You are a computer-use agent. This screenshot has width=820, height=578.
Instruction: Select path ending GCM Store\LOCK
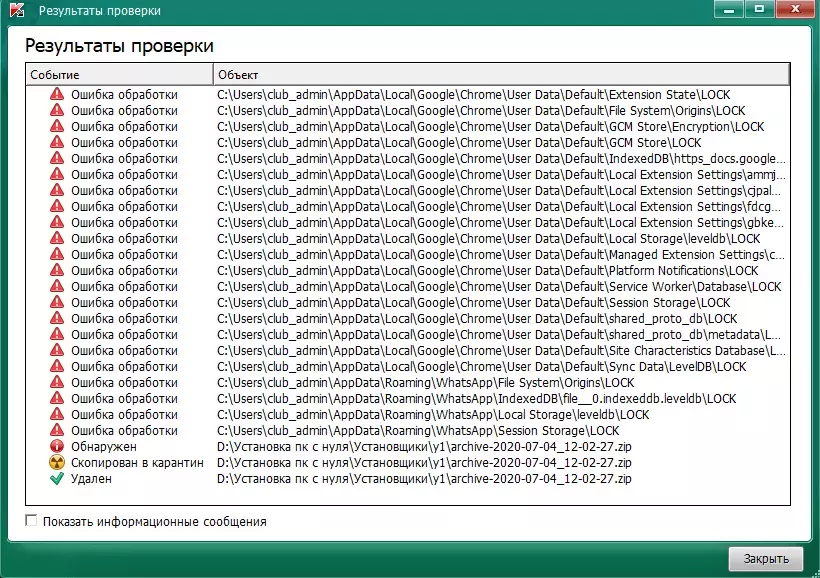click(459, 142)
